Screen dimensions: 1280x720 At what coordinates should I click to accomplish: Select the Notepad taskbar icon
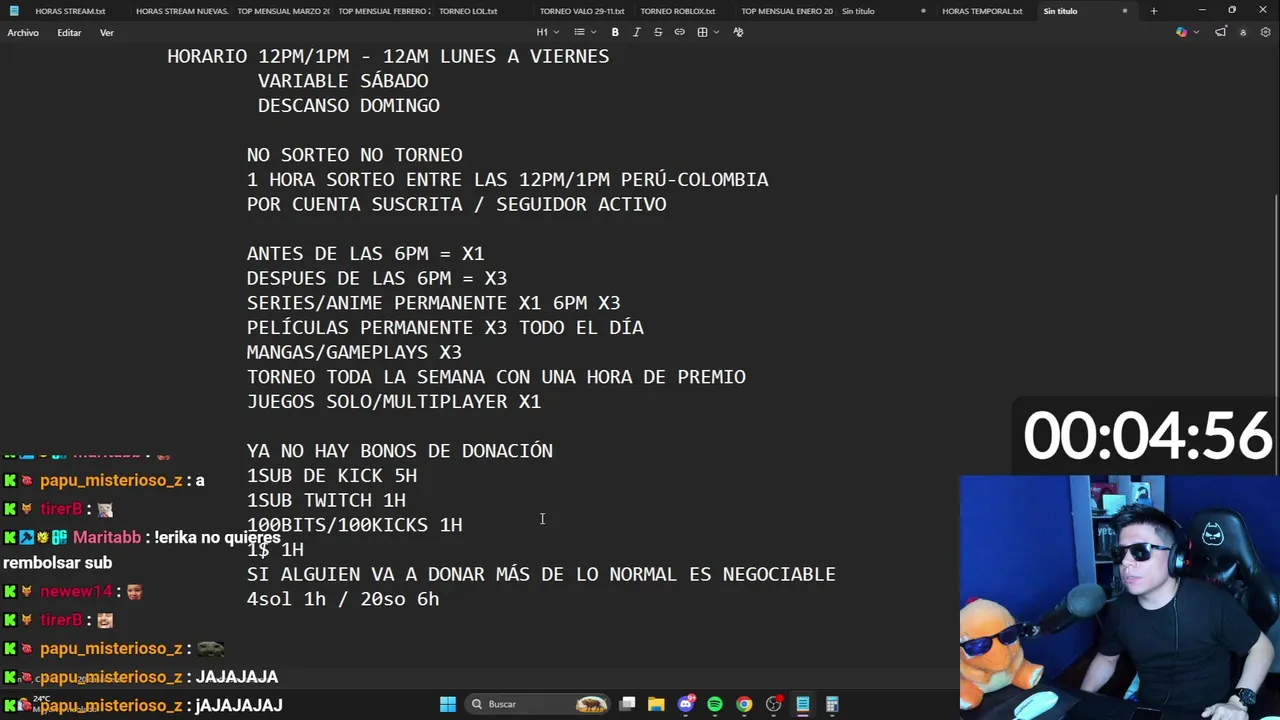[802, 704]
